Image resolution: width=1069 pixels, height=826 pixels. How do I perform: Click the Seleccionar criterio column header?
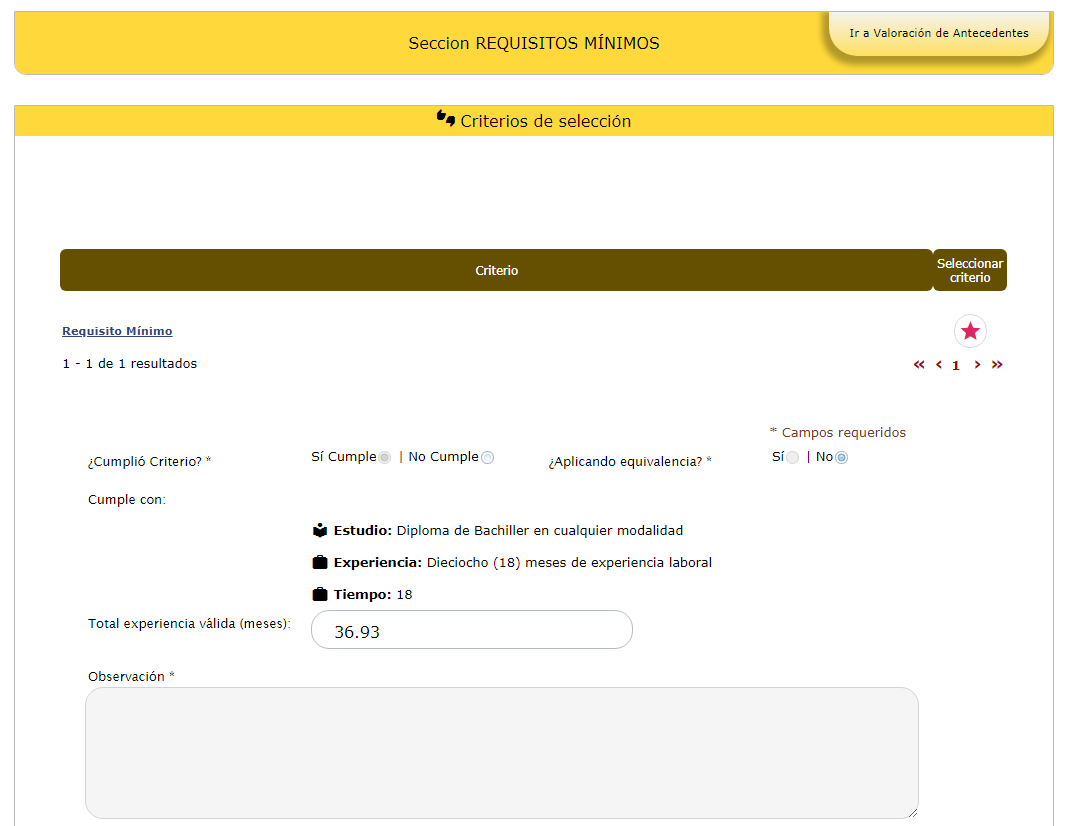(969, 270)
